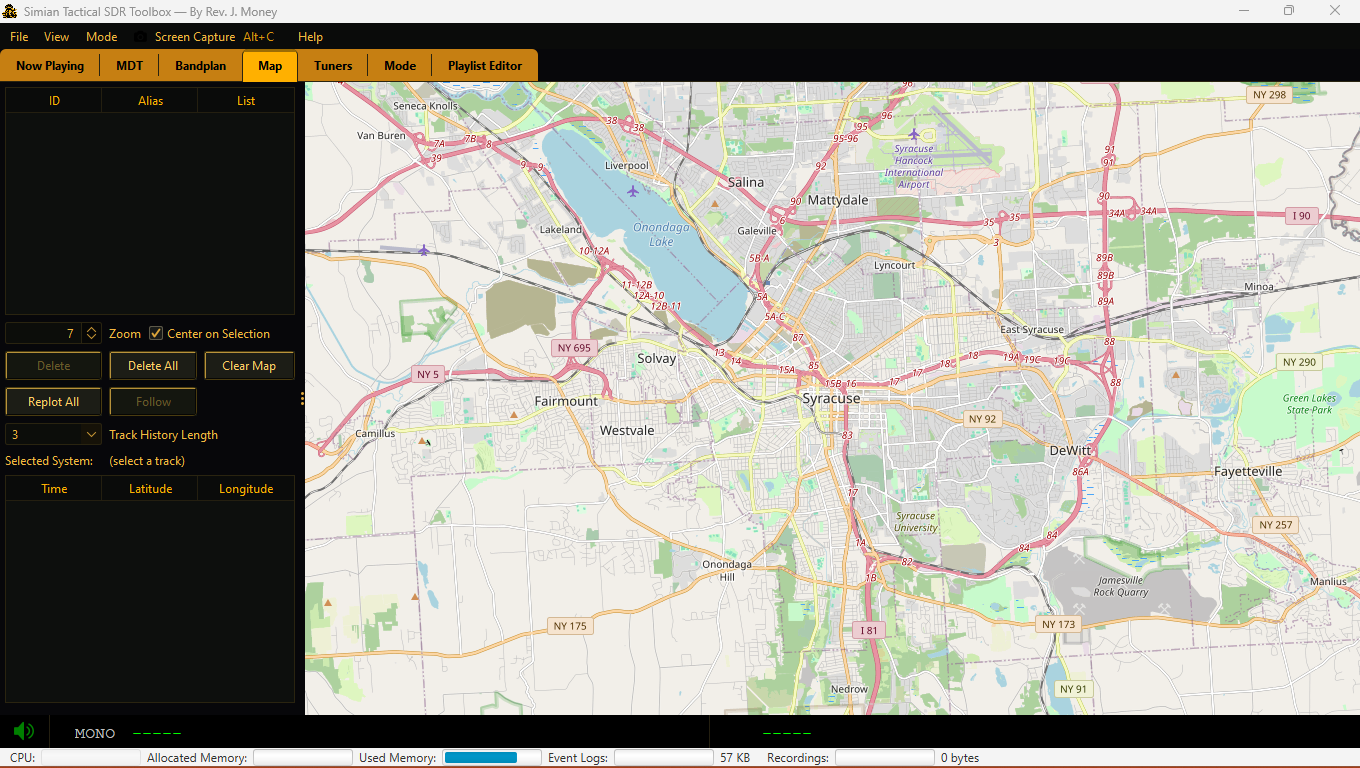Click the Zoom value field showing 7
This screenshot has width=1360, height=768.
(x=44, y=333)
